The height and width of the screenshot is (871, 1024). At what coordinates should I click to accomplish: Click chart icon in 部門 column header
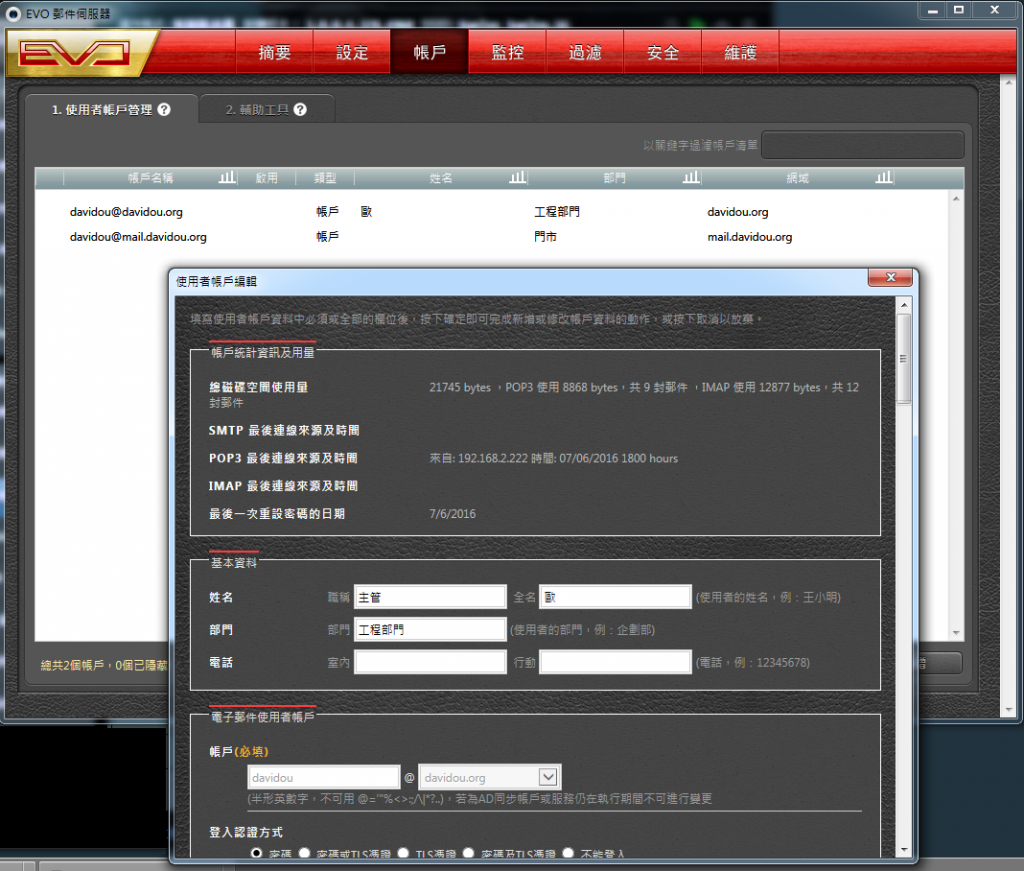click(x=691, y=177)
